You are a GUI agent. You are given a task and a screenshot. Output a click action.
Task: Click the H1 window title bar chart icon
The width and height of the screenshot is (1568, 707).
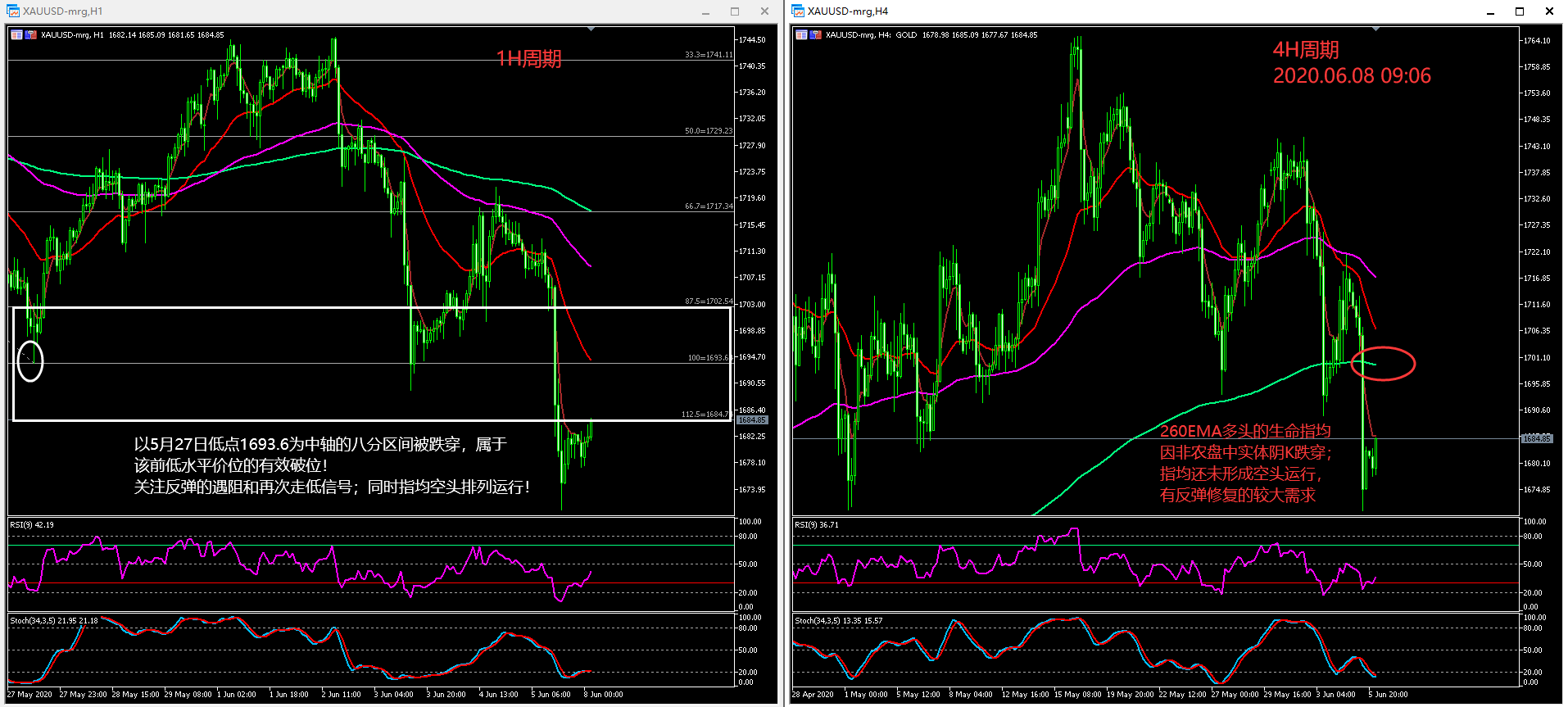point(13,11)
